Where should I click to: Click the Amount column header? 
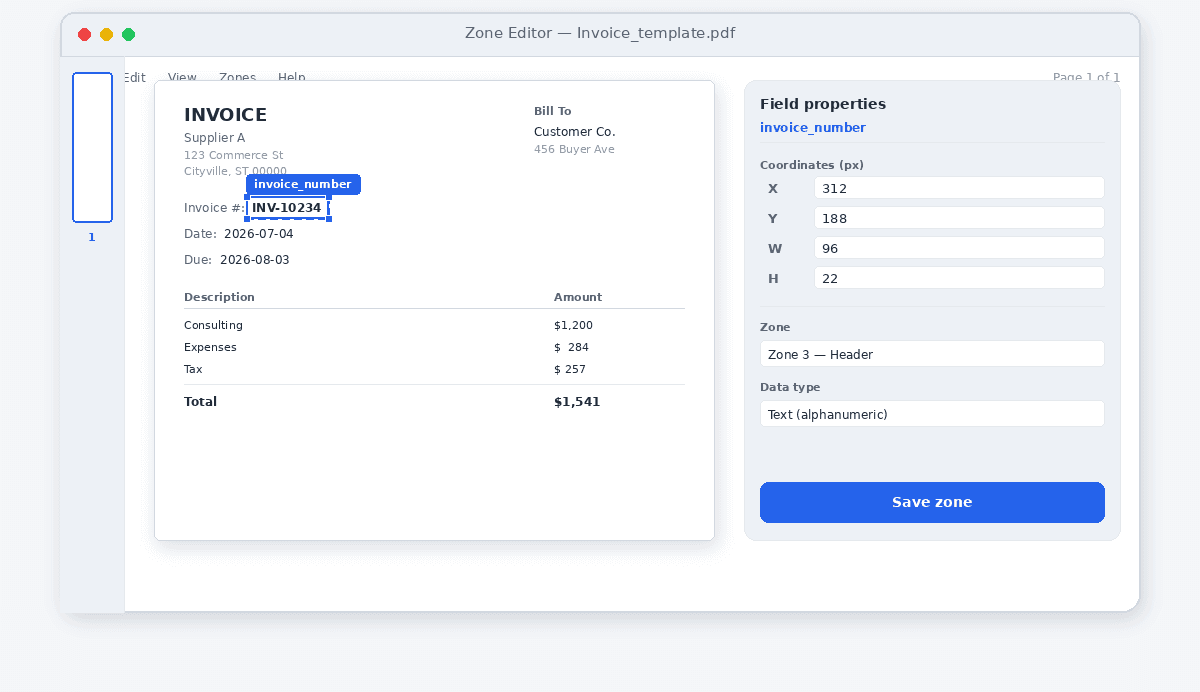point(578,297)
